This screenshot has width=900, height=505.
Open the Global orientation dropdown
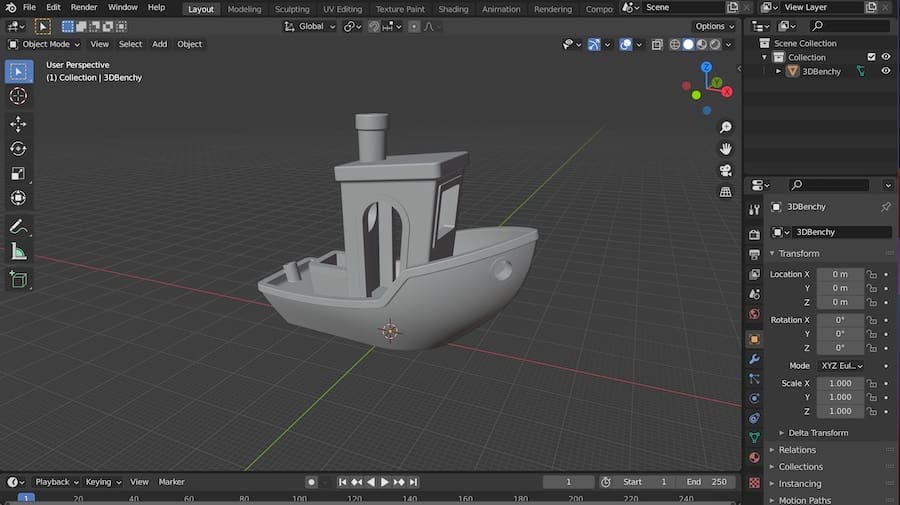309,26
